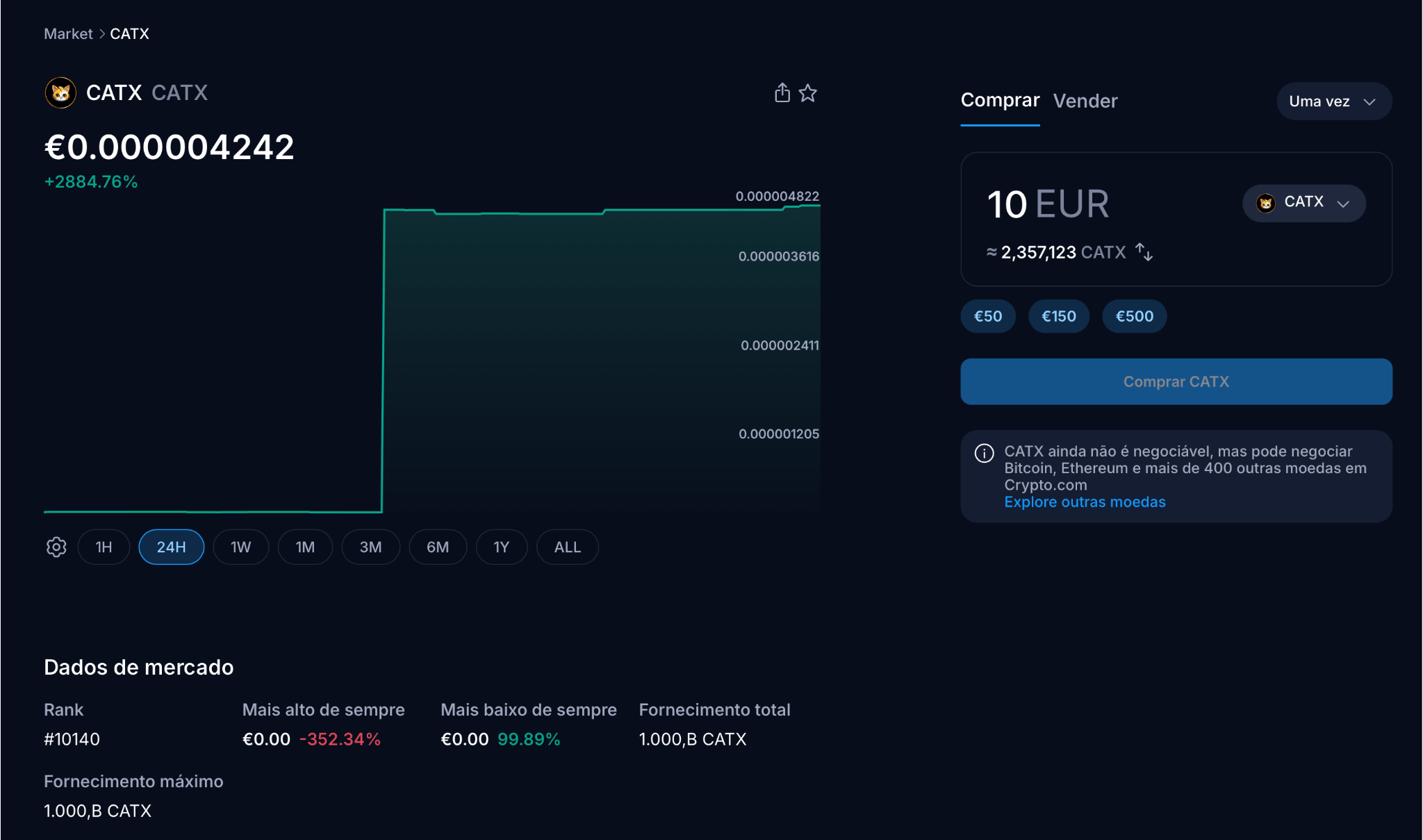Open Explore outras moedas link
The width and height of the screenshot is (1423, 840).
point(1085,502)
